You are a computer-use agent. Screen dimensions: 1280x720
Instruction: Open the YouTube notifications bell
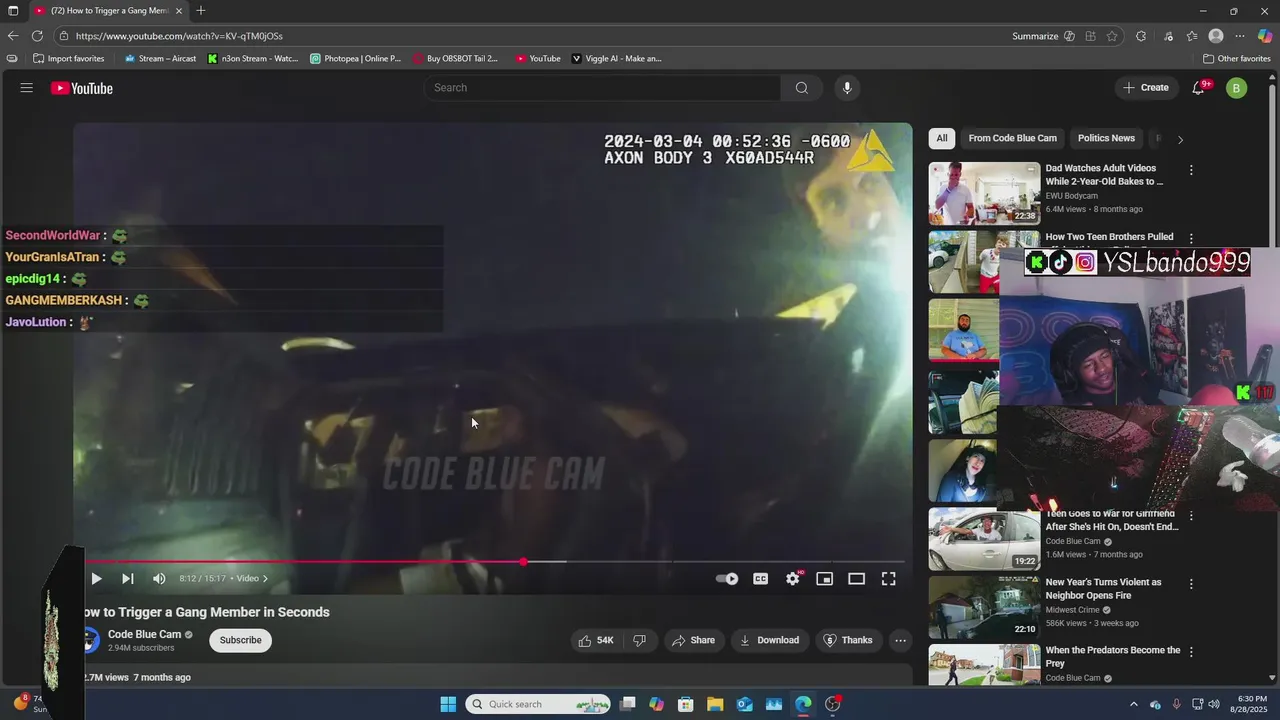(1198, 88)
